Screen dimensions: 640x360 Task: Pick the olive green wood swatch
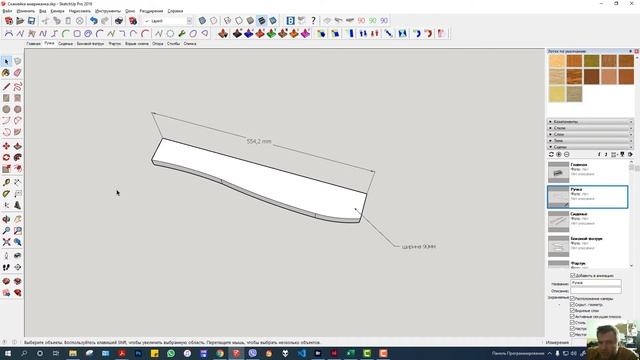coord(591,61)
